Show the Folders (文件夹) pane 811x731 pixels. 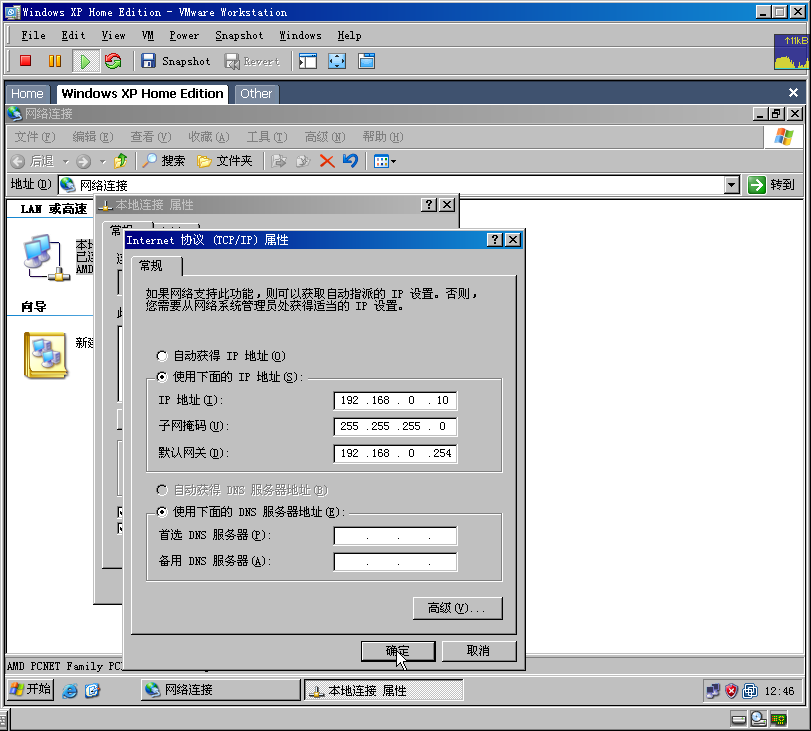coord(225,161)
